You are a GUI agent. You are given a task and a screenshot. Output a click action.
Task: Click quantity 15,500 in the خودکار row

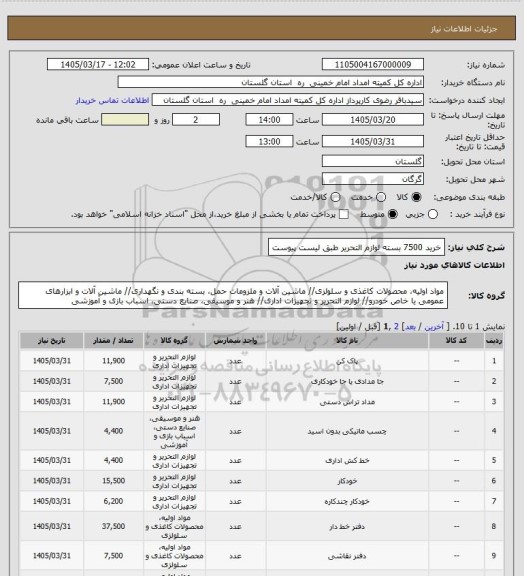click(114, 481)
